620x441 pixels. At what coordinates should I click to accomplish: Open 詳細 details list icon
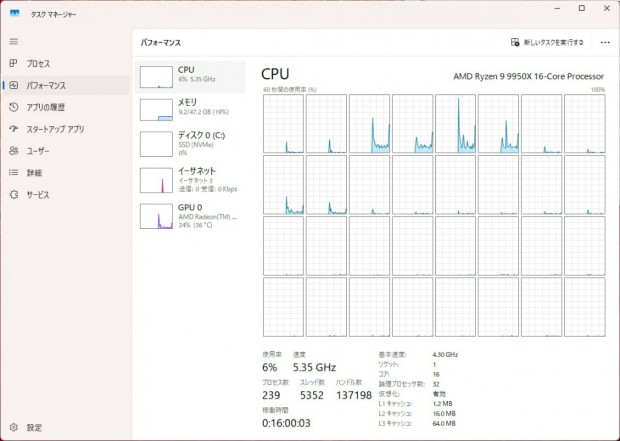click(x=14, y=173)
